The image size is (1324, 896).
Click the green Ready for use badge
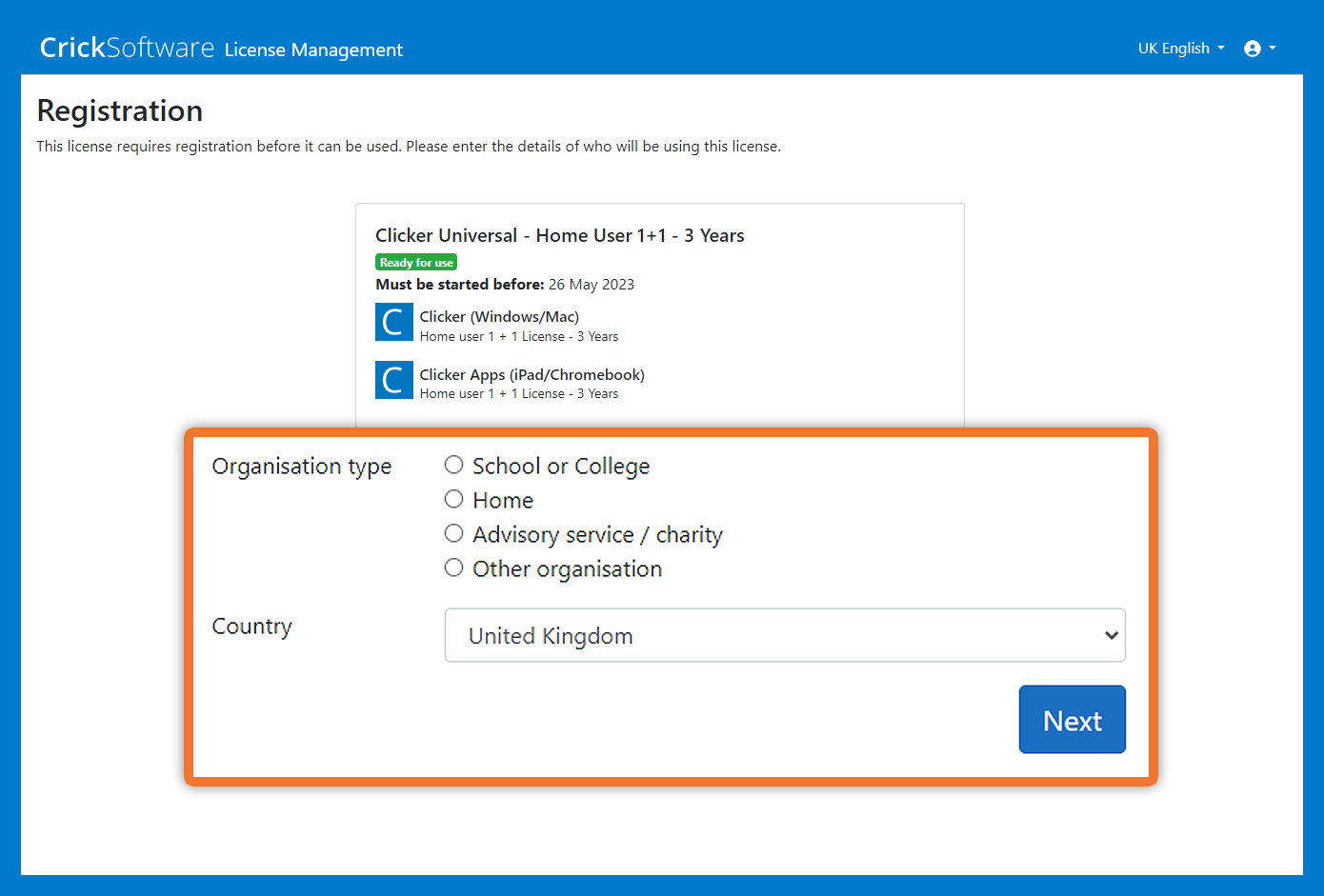(416, 263)
